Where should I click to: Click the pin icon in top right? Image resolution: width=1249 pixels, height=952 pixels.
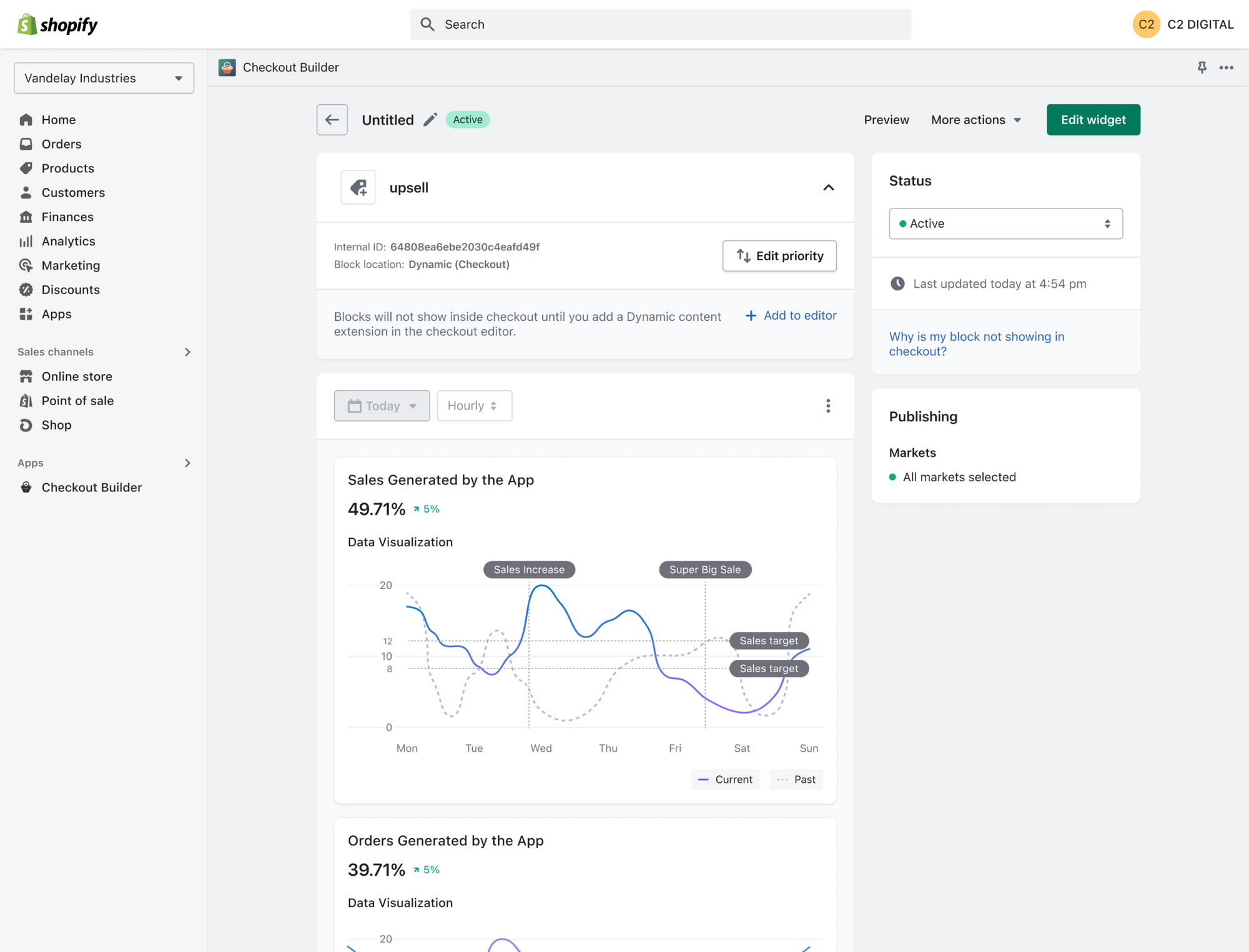tap(1201, 67)
